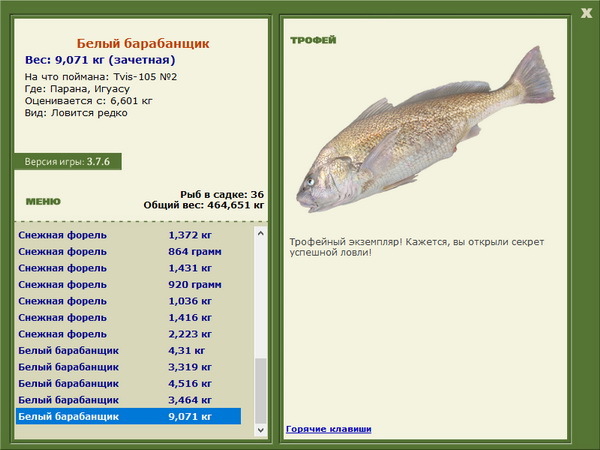Click the fish list scrollbar thumb

click(261, 390)
